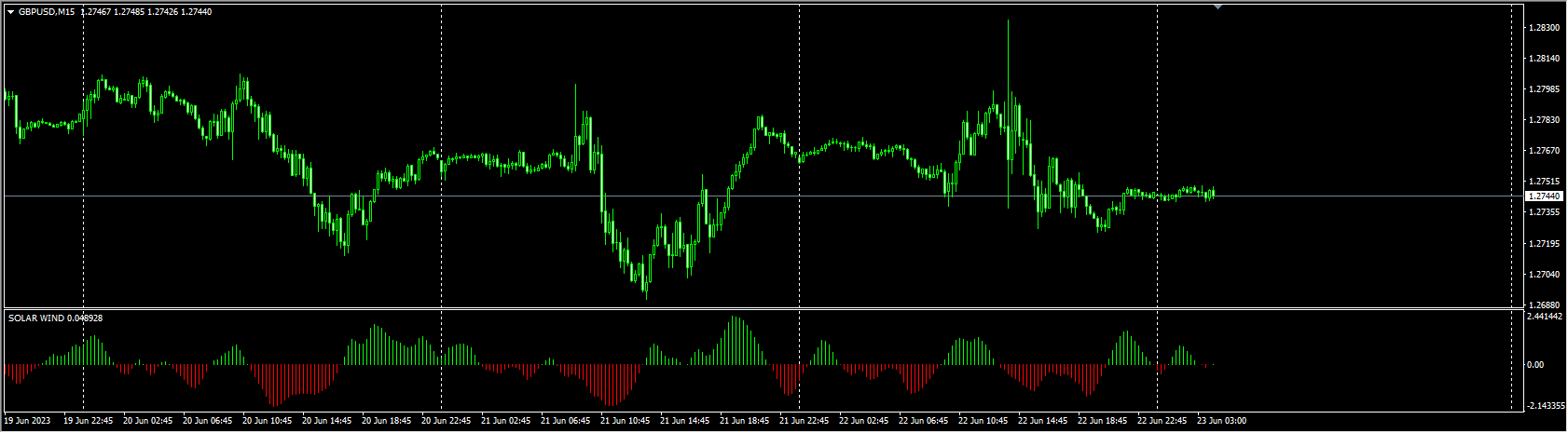Viewport: 1568px width, 433px height.
Task: Click the 20 Jun 14:45 time label
Action: [327, 421]
